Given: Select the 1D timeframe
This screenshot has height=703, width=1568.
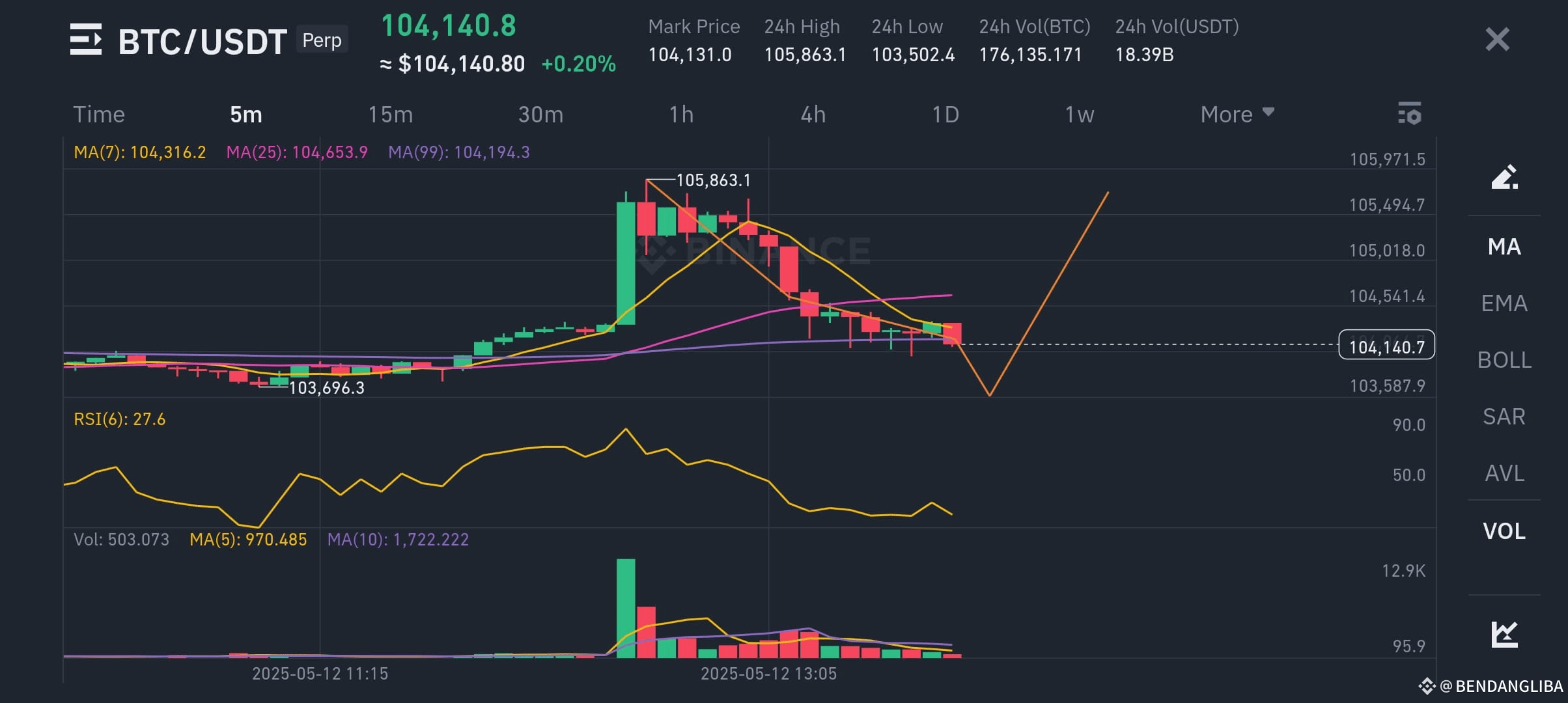Looking at the screenshot, I should [x=945, y=115].
